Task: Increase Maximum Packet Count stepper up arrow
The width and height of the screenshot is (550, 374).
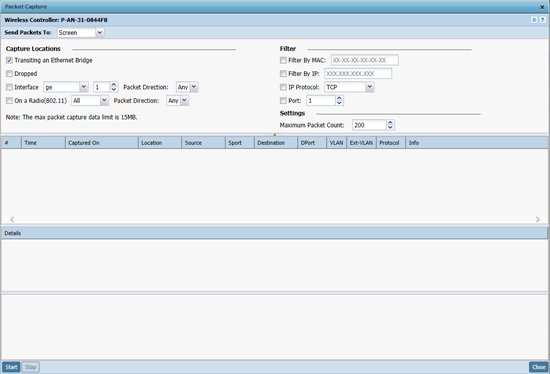Action: click(390, 123)
